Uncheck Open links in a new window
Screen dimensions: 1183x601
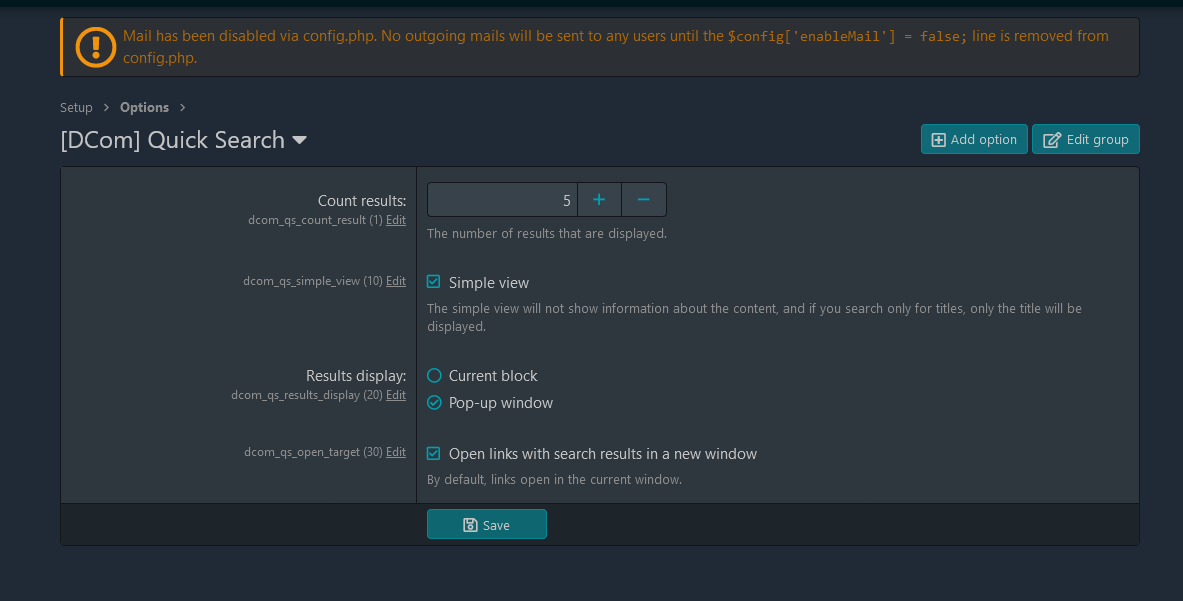click(434, 454)
